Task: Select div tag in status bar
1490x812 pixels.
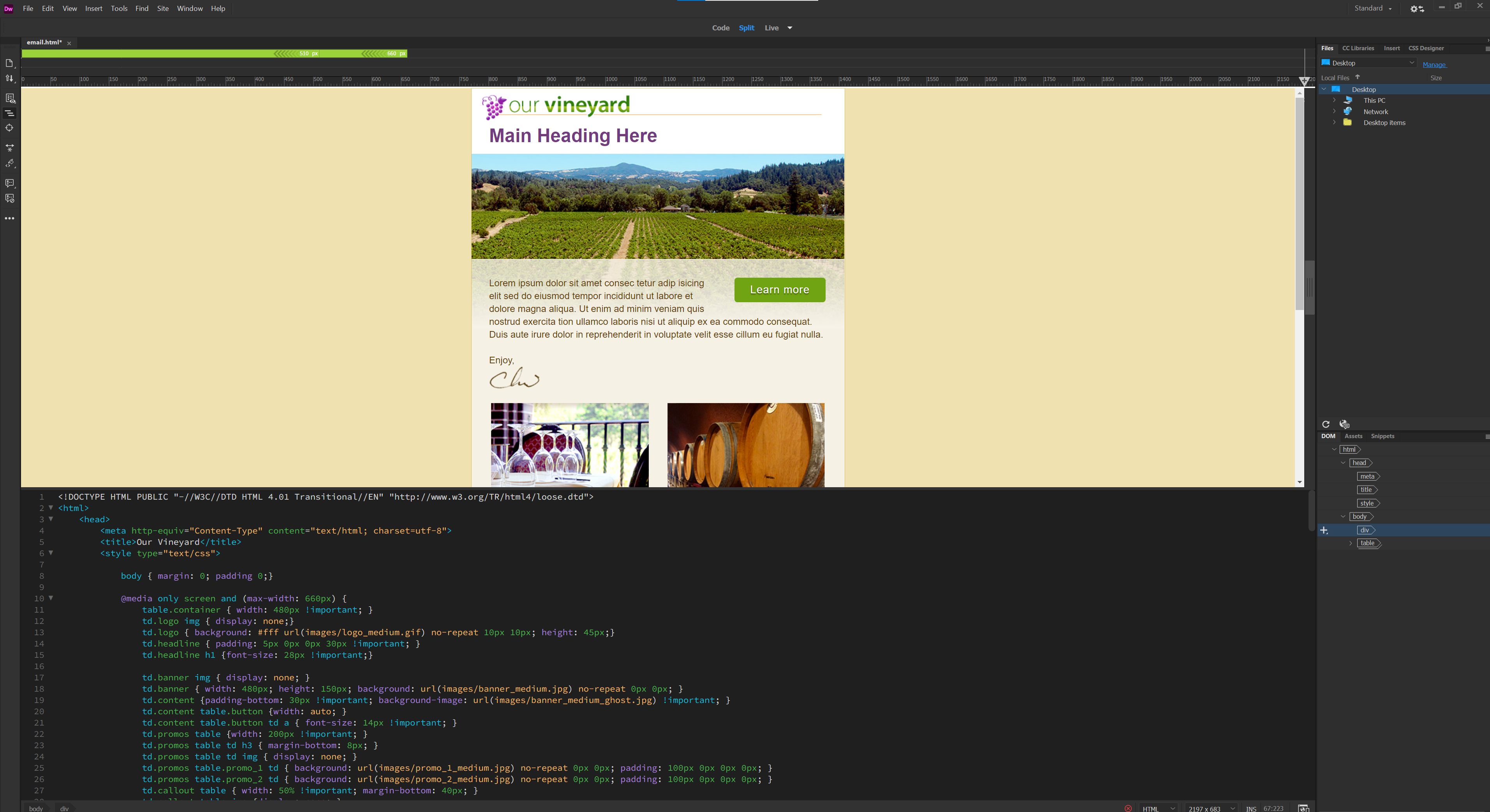Action: point(64,808)
